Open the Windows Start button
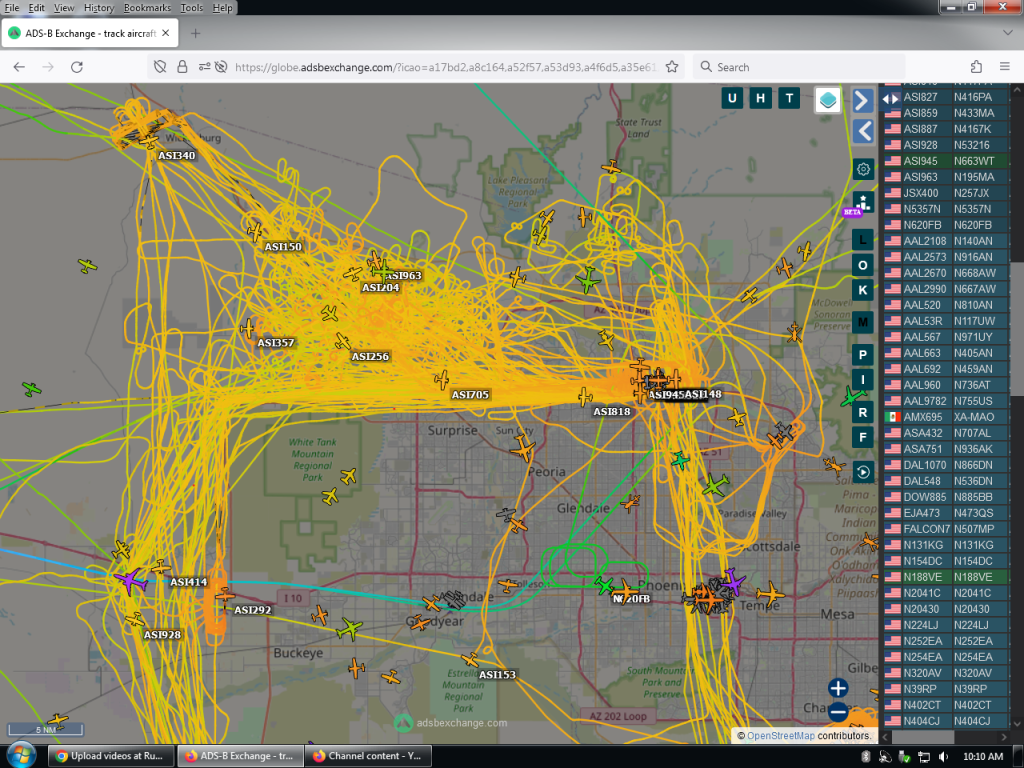The width and height of the screenshot is (1024, 768). [x=20, y=756]
